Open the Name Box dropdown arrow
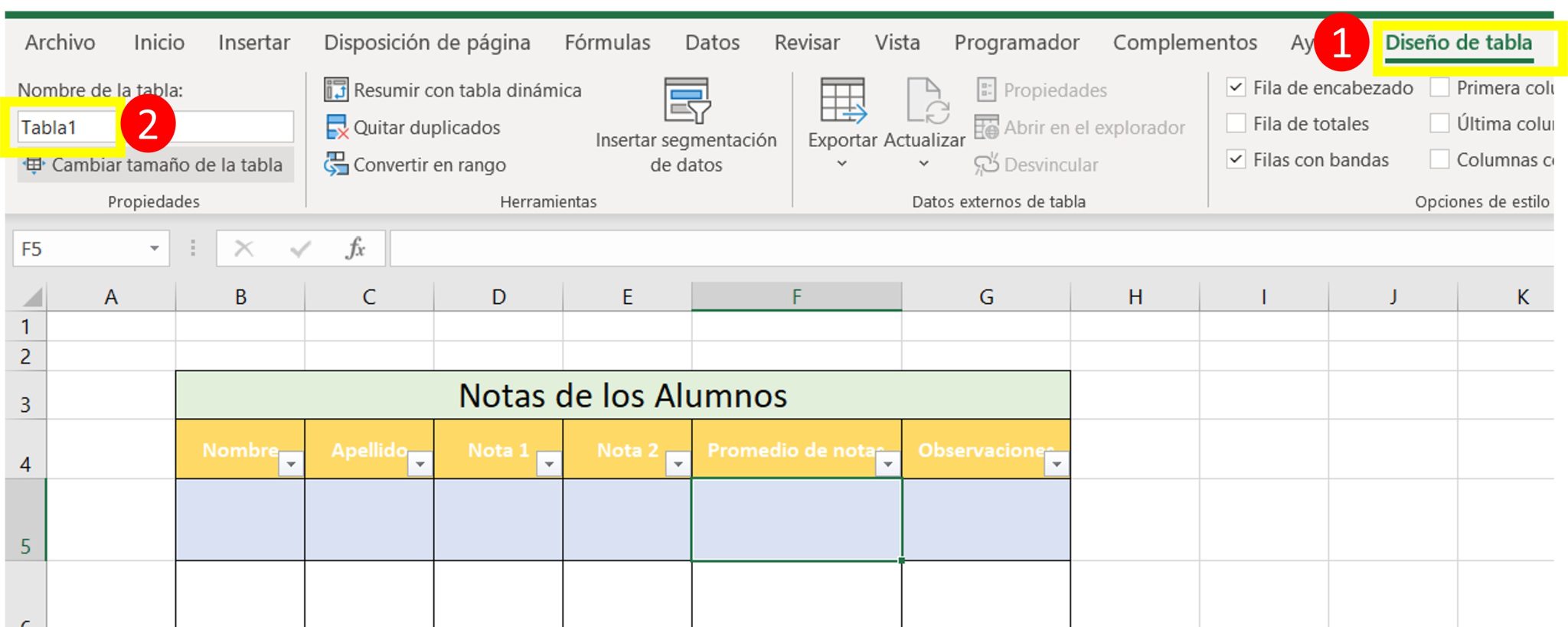Screen dimensions: 1568x627 pyautogui.click(x=154, y=249)
